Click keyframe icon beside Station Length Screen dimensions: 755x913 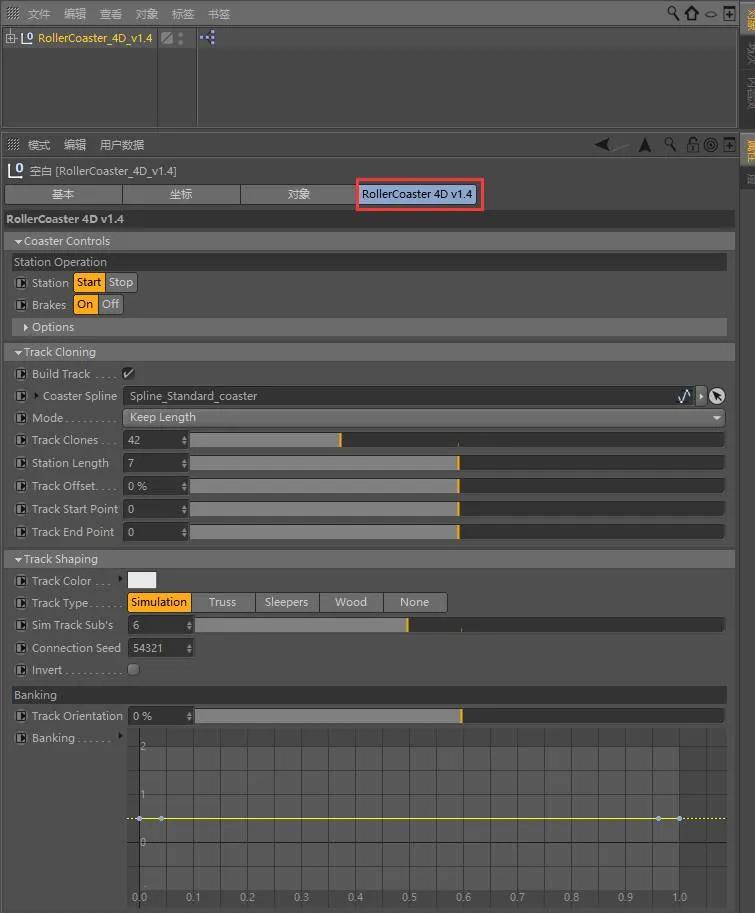pyautogui.click(x=21, y=463)
